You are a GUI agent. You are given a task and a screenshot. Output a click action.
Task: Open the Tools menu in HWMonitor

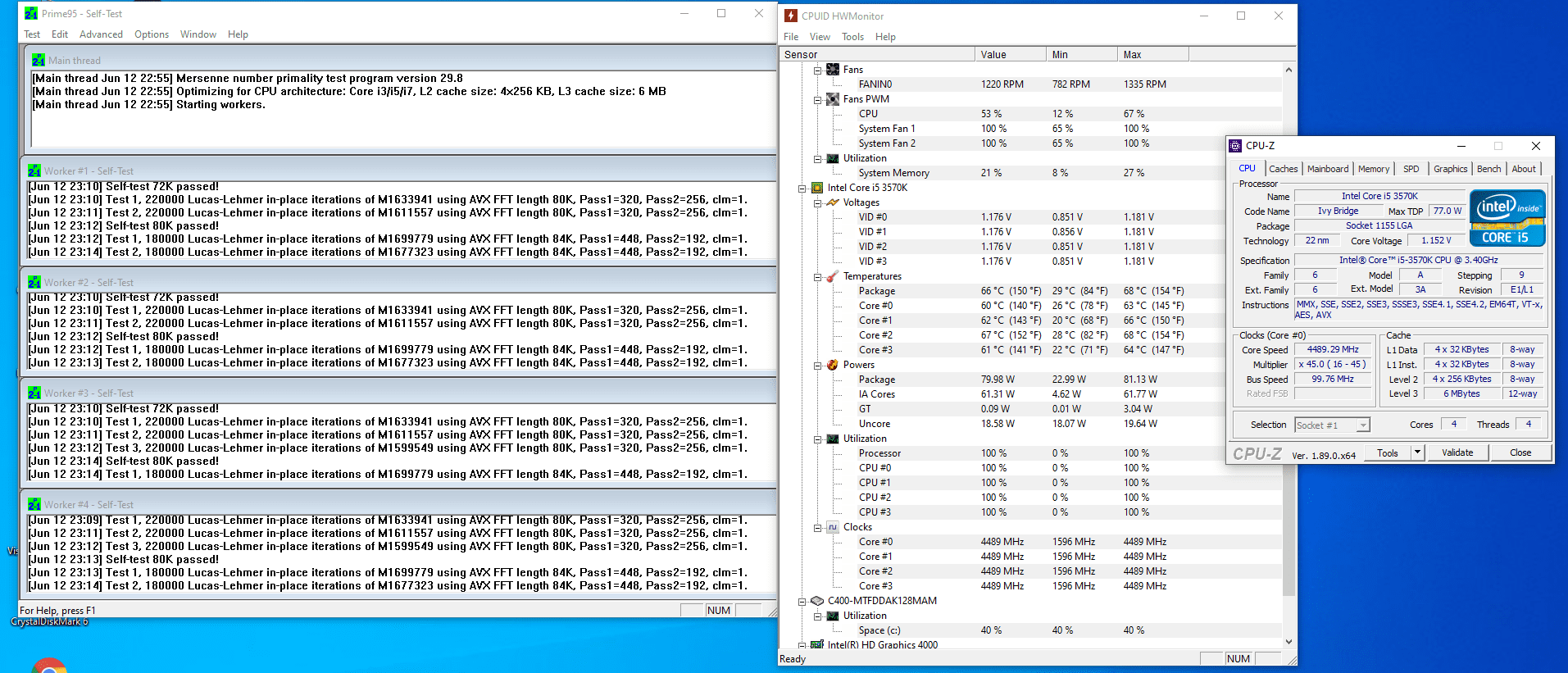[x=852, y=37]
